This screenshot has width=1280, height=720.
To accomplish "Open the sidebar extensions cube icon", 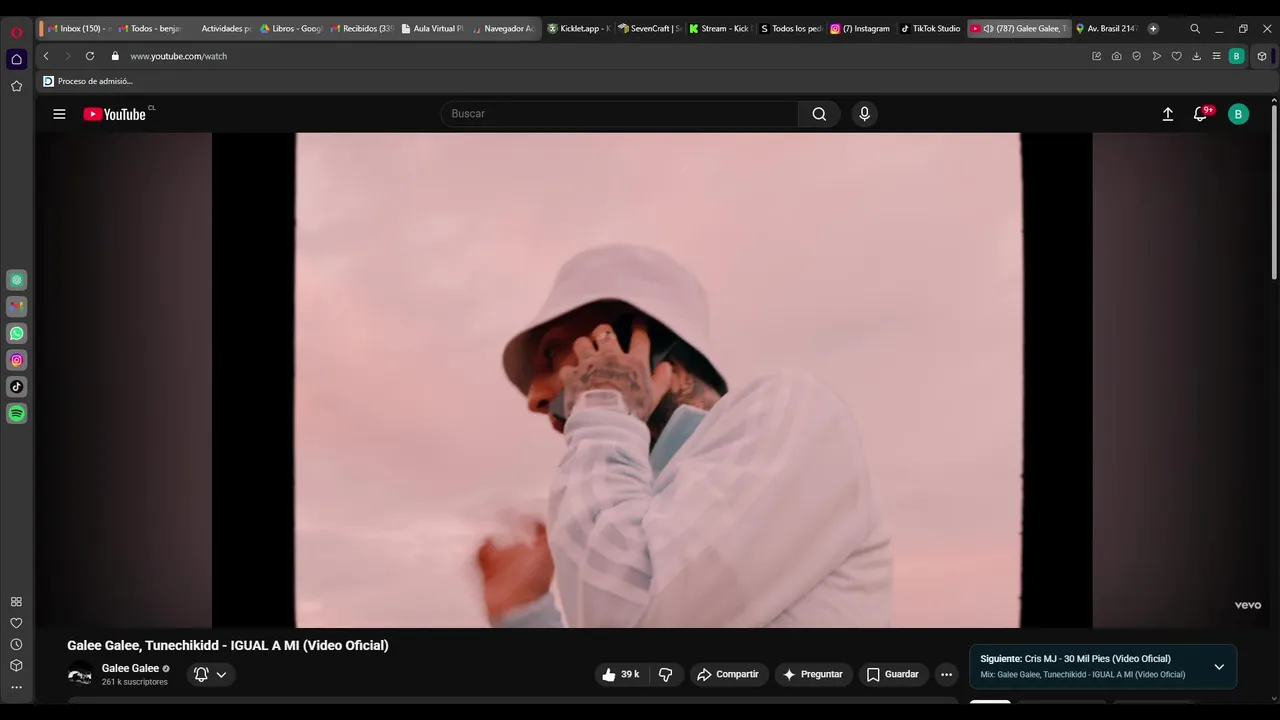I will pos(16,666).
